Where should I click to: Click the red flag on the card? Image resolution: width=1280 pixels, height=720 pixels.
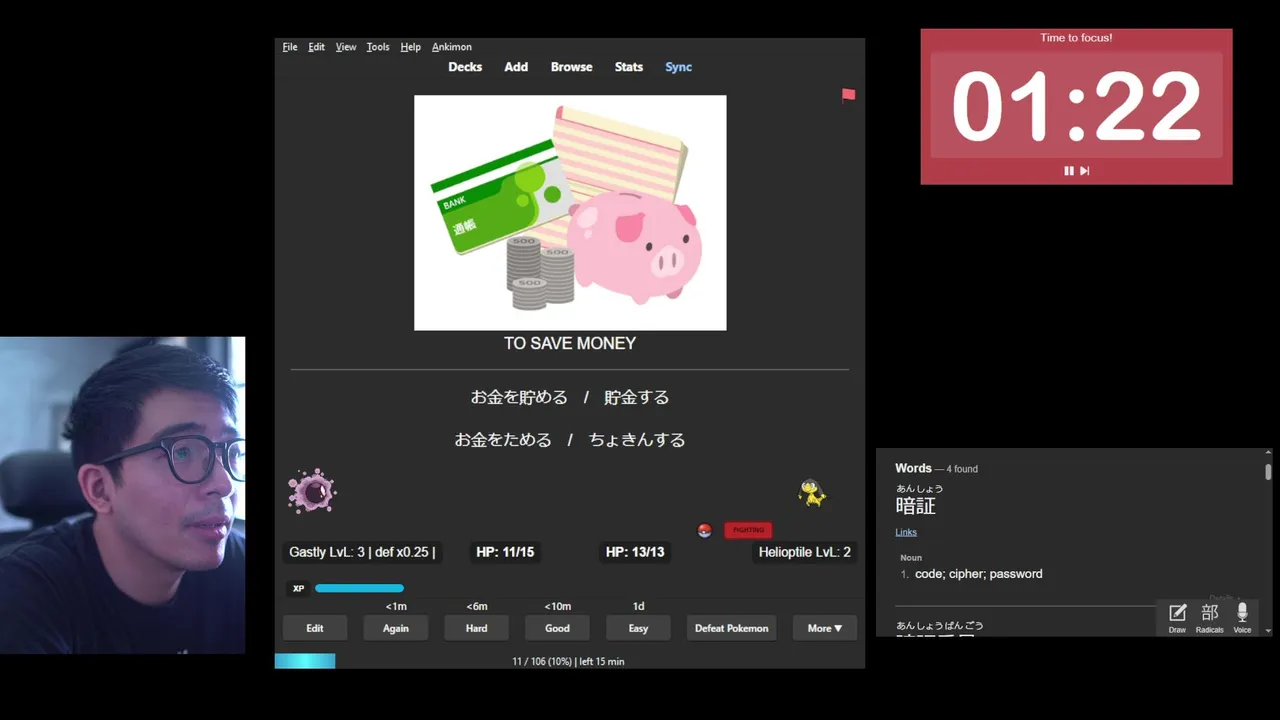[848, 95]
